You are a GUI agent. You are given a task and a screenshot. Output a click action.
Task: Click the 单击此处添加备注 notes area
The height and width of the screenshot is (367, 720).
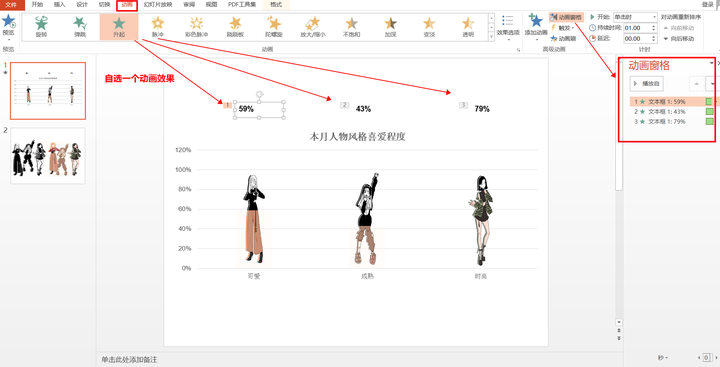point(129,360)
